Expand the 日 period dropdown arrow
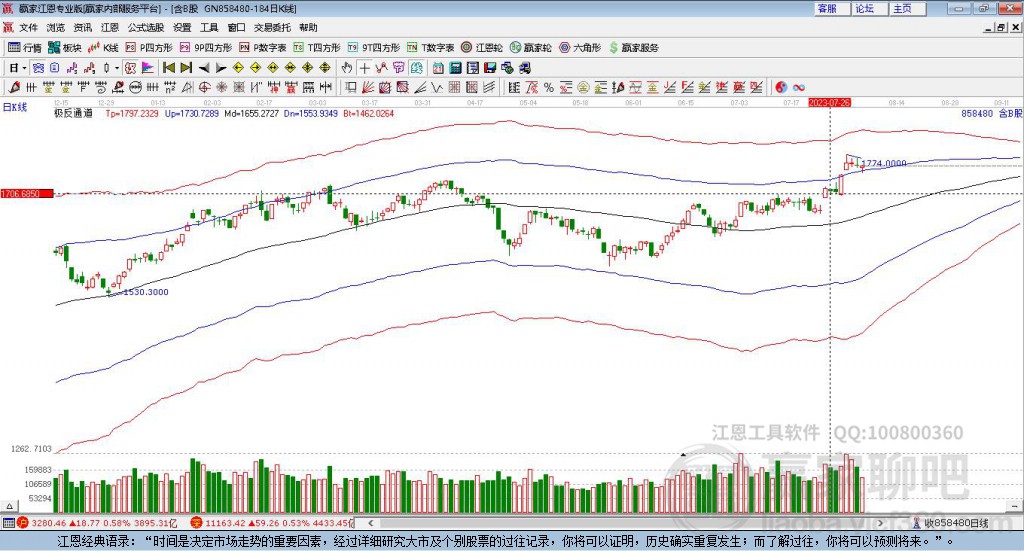This screenshot has width=1024, height=551. pyautogui.click(x=23, y=68)
